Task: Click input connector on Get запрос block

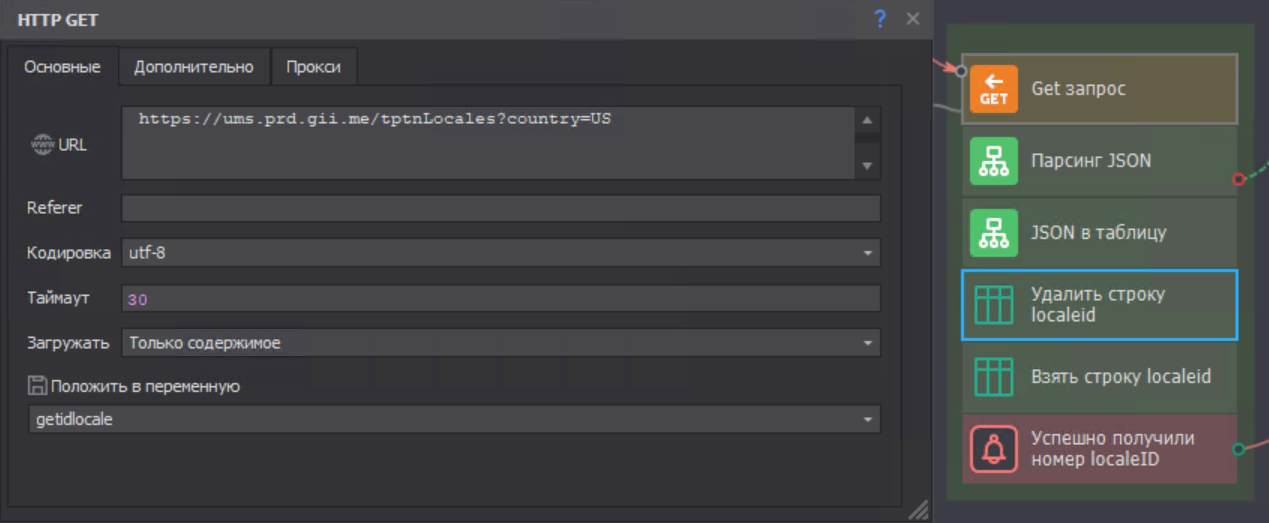Action: tap(961, 71)
